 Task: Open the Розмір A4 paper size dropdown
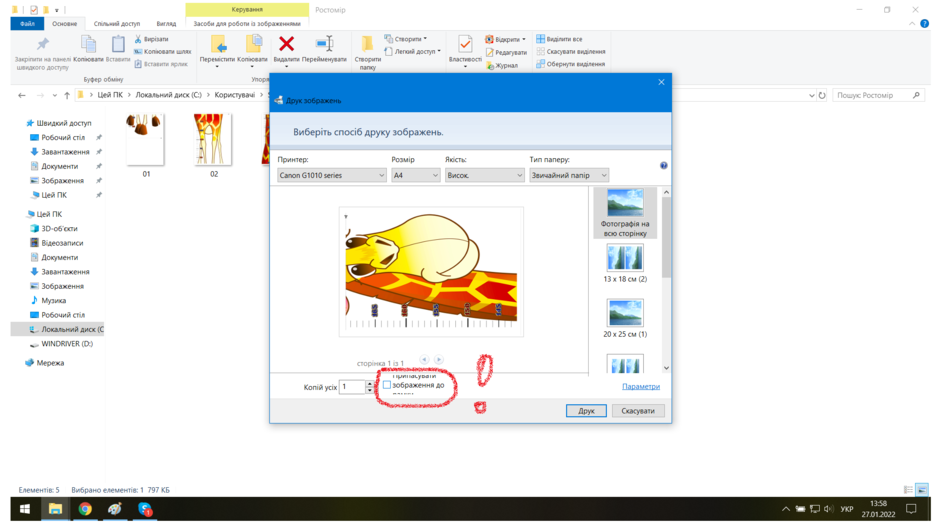click(415, 175)
